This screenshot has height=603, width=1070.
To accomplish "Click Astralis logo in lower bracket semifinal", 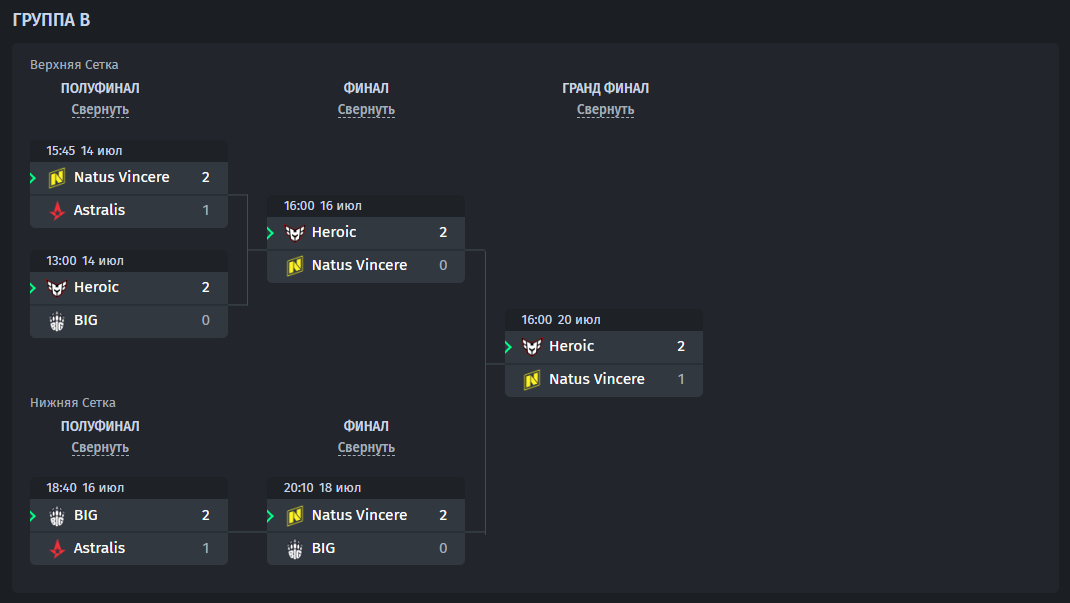I will pyautogui.click(x=57, y=548).
